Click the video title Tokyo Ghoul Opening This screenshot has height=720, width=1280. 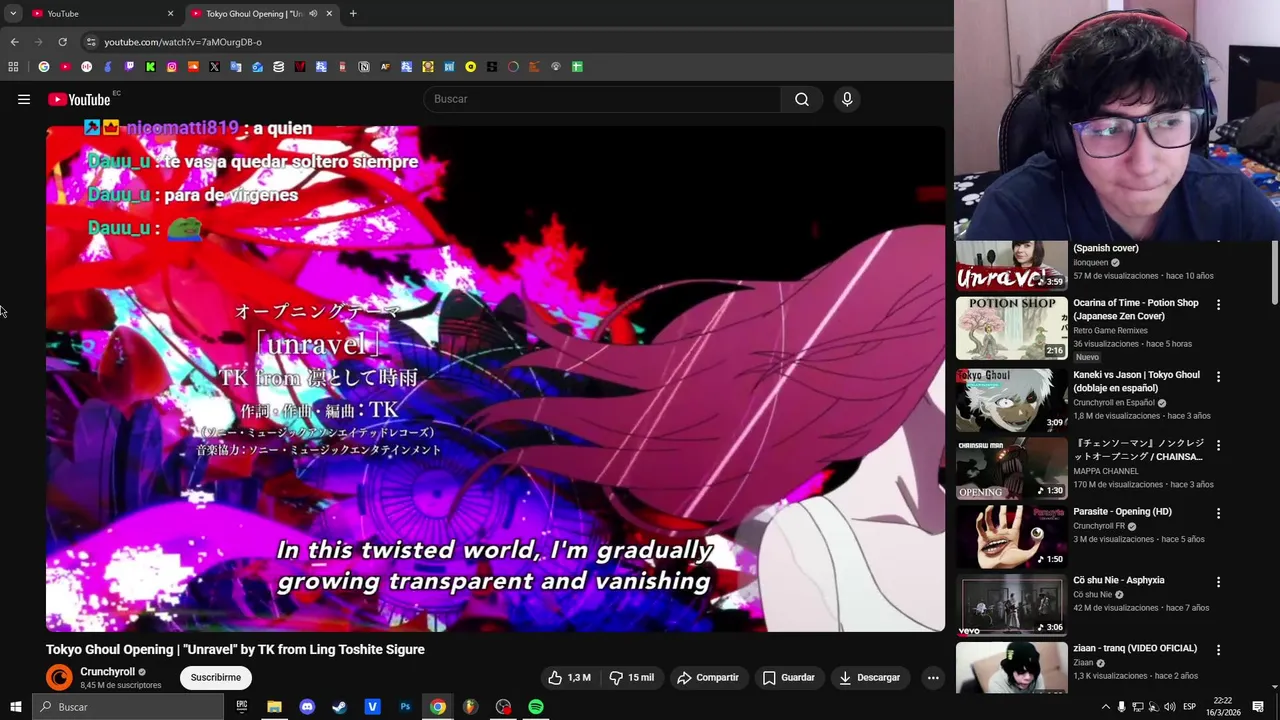pos(235,649)
